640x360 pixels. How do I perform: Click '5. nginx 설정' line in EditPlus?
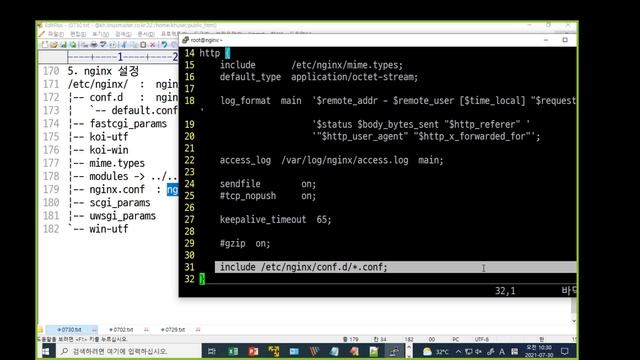point(103,71)
